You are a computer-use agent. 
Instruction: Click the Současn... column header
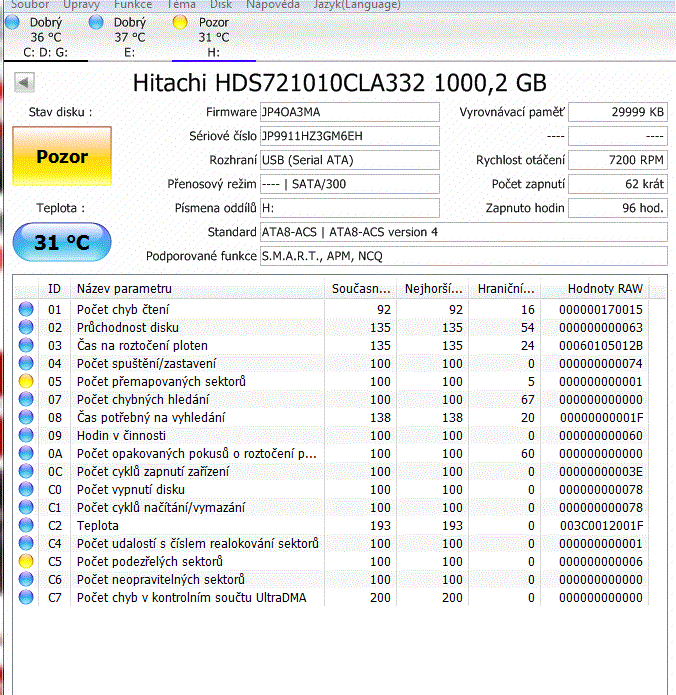360,289
